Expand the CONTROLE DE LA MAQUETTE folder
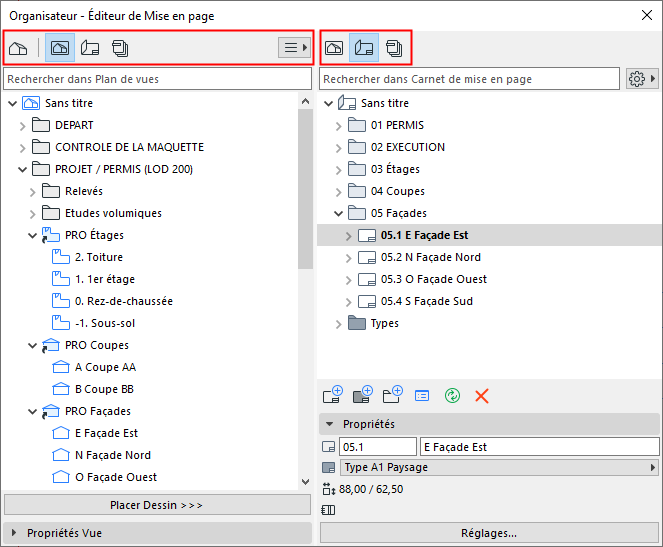The image size is (663, 547). (22, 148)
